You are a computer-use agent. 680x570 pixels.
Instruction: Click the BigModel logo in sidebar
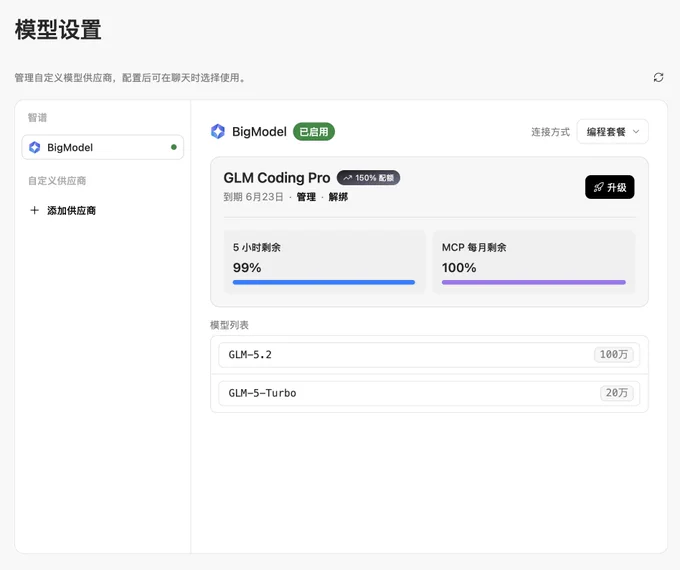click(35, 147)
